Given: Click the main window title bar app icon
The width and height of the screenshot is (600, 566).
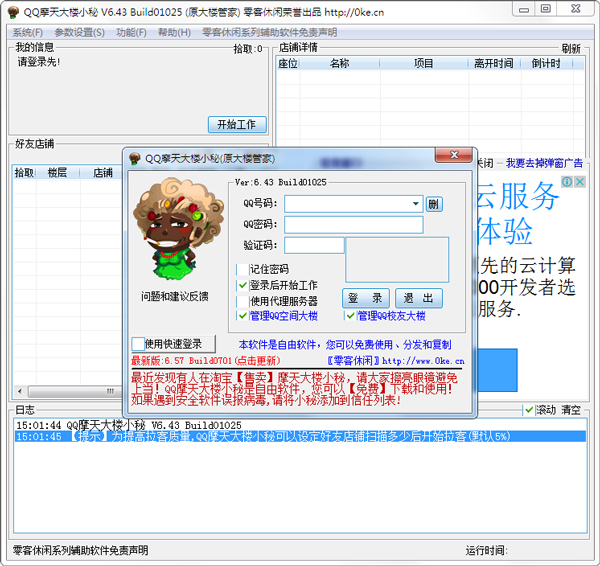Looking at the screenshot, I should [13, 12].
